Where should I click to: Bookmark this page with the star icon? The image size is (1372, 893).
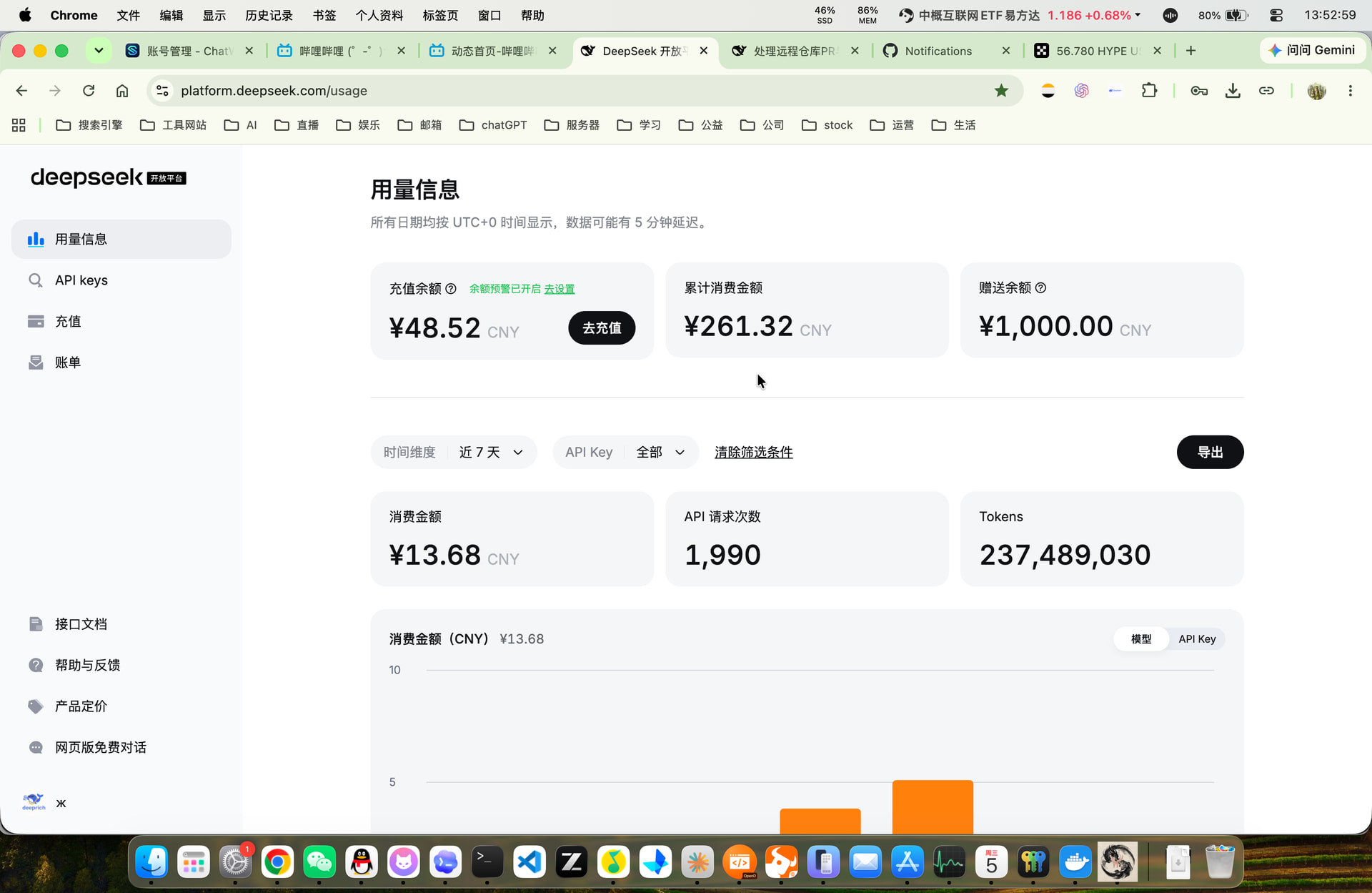click(x=1001, y=90)
